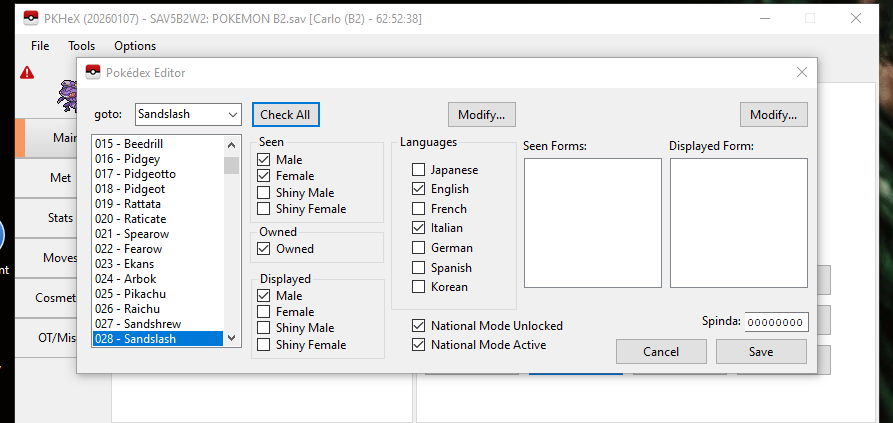Click Cancel to discard changes
The width and height of the screenshot is (893, 423).
tap(661, 352)
